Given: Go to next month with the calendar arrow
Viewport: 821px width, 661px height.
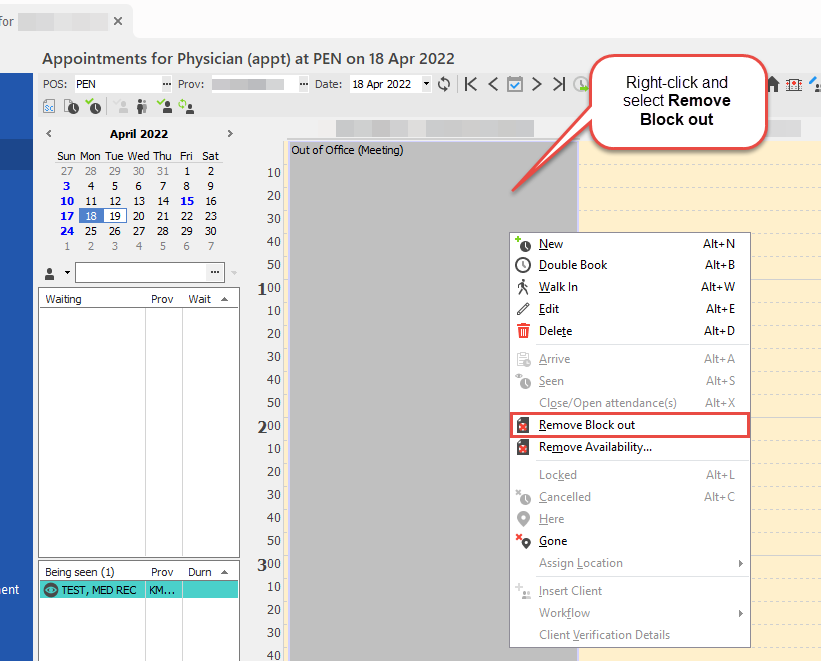Looking at the screenshot, I should coord(229,133).
